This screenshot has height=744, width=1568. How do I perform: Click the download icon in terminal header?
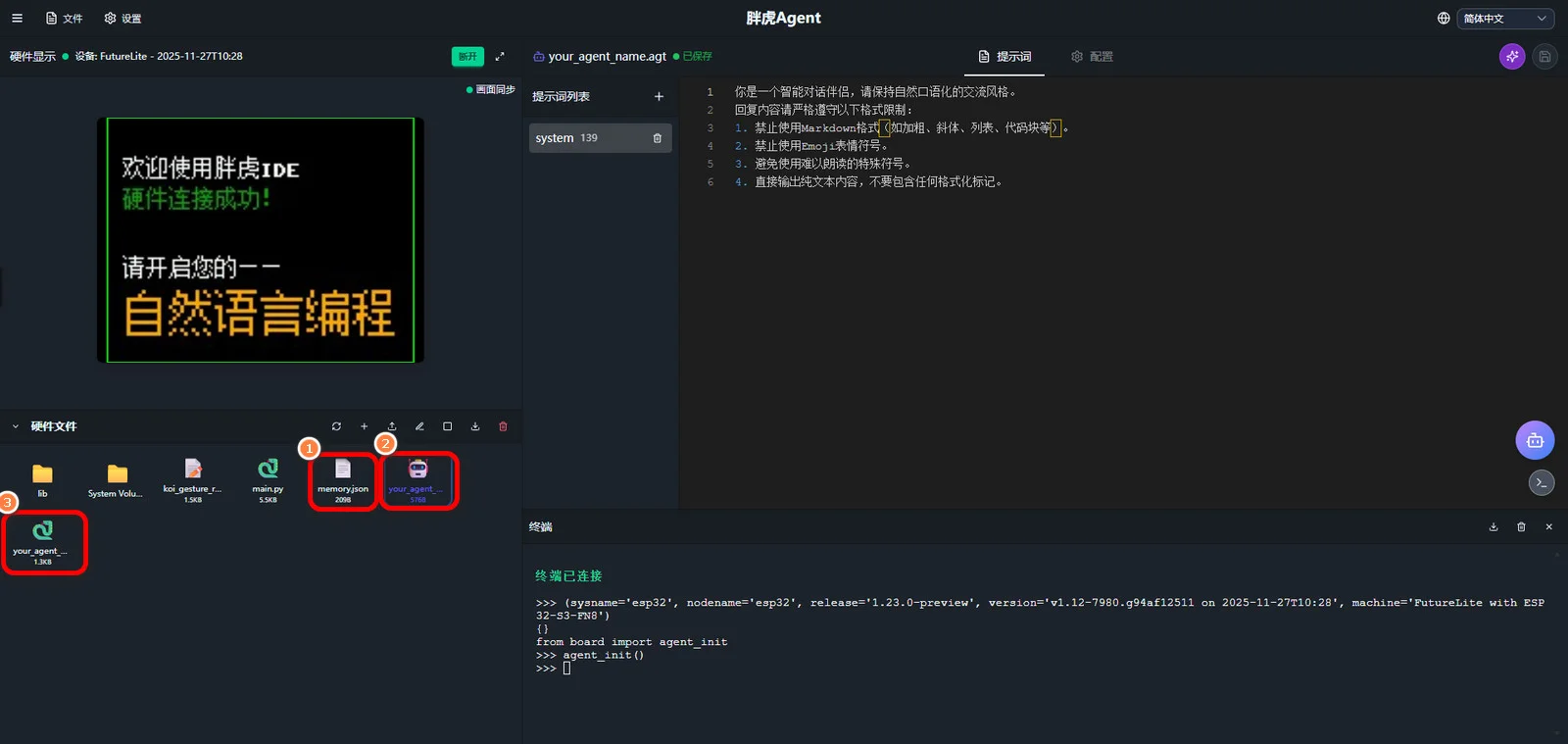[x=1494, y=527]
